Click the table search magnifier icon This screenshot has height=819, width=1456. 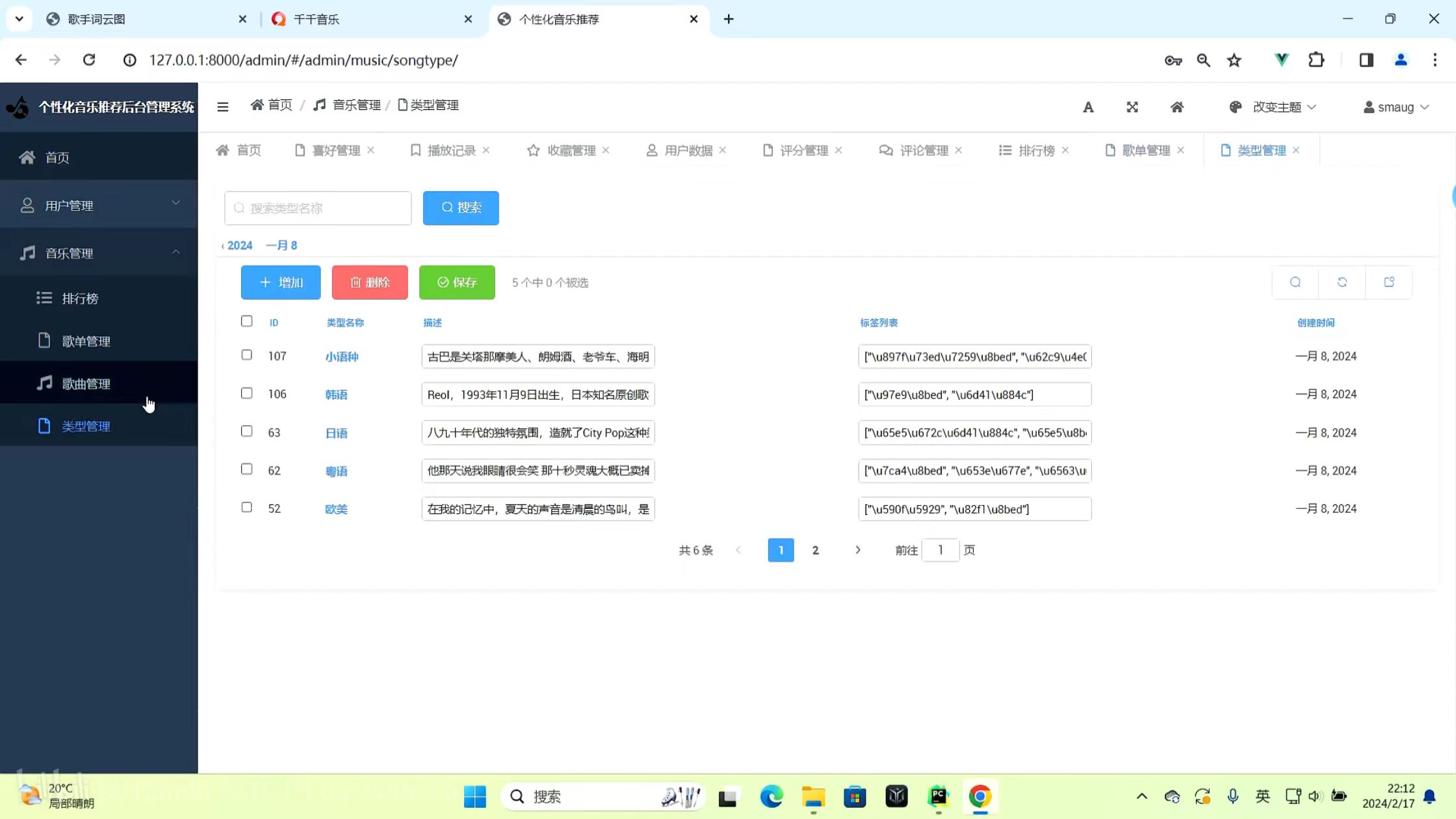tap(1295, 282)
